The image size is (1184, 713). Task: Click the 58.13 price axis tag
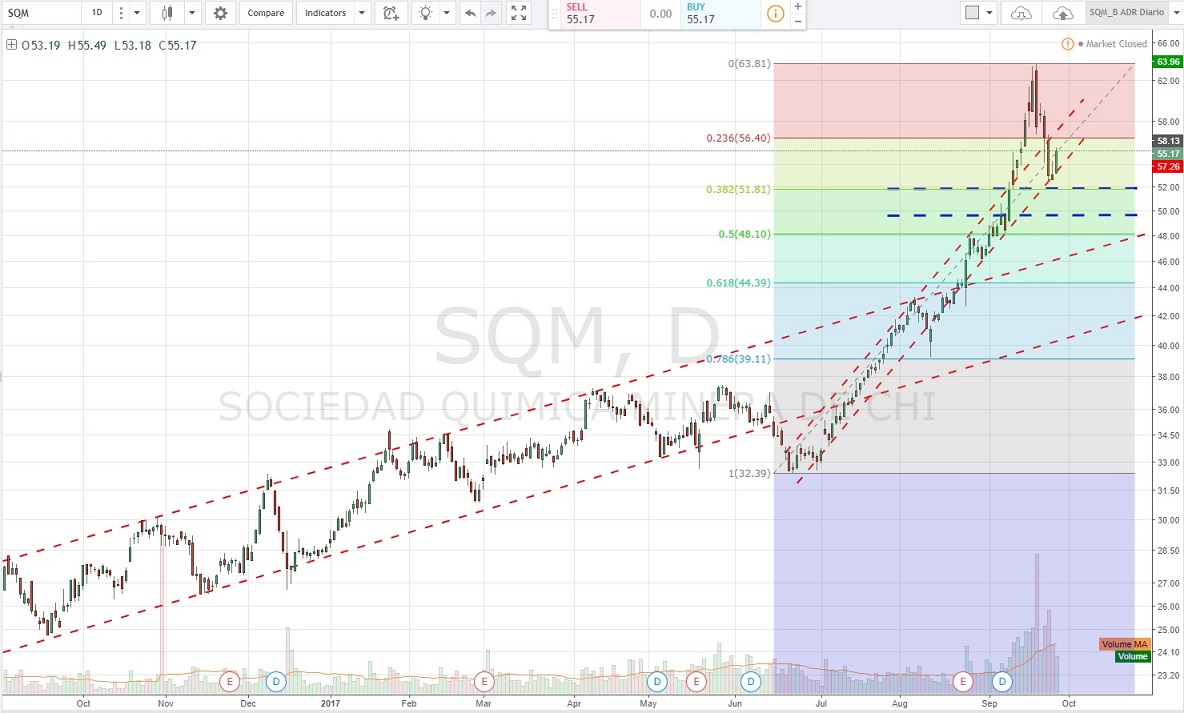[1167, 141]
